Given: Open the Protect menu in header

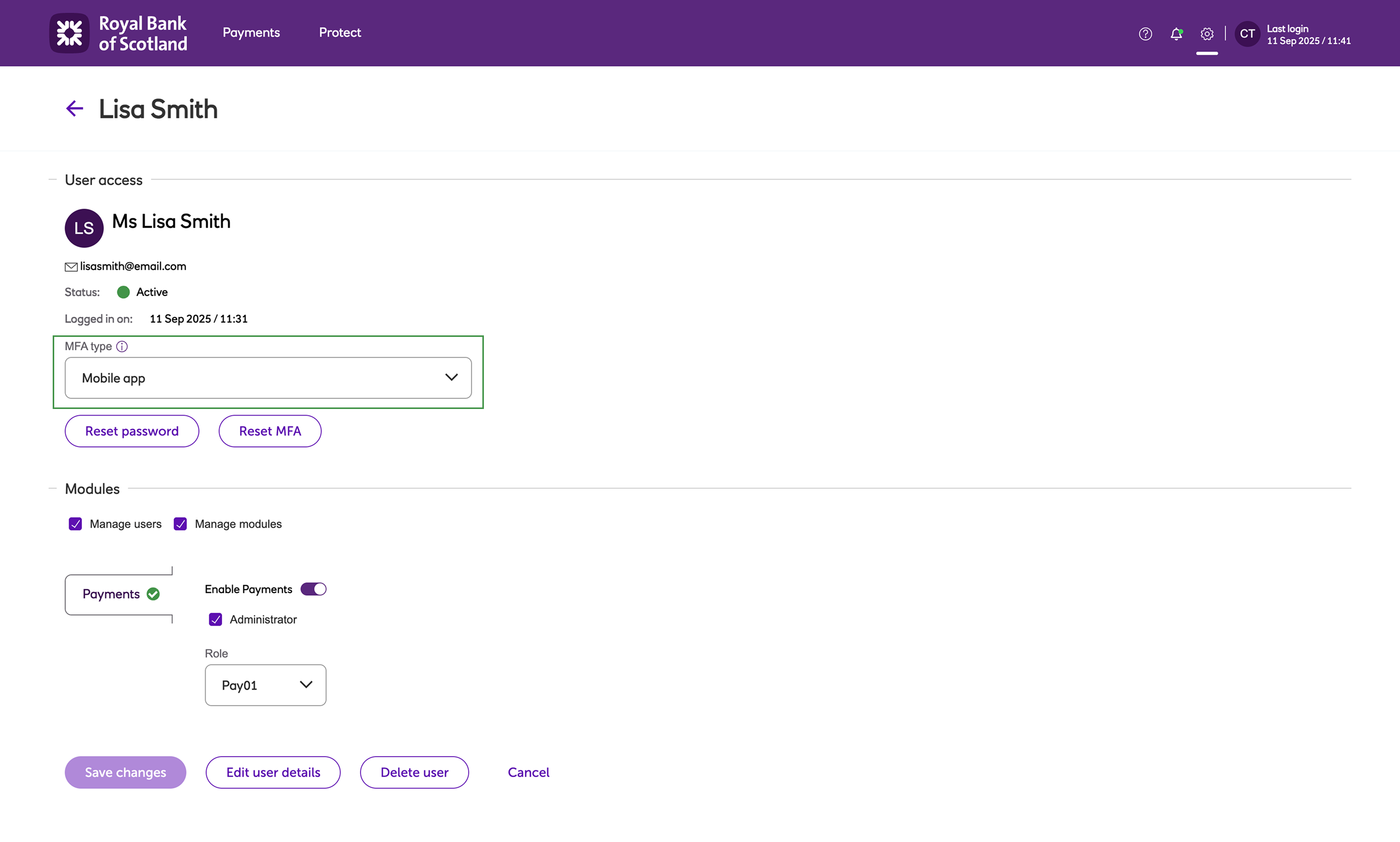Looking at the screenshot, I should point(340,33).
